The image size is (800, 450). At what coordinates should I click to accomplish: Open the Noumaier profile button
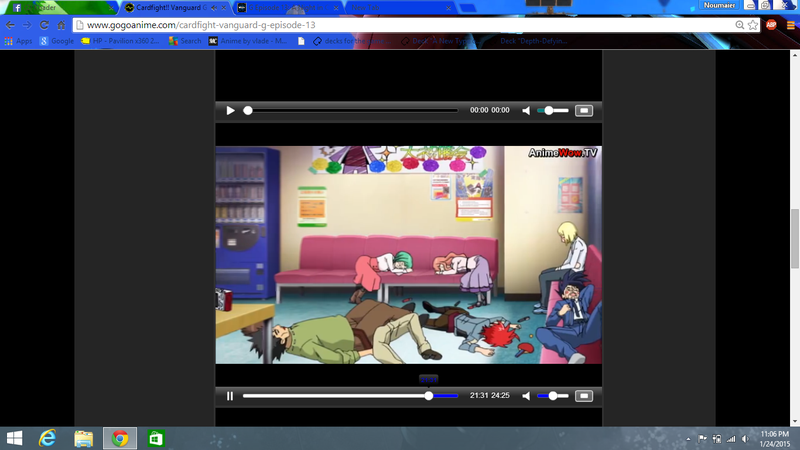coord(719,6)
